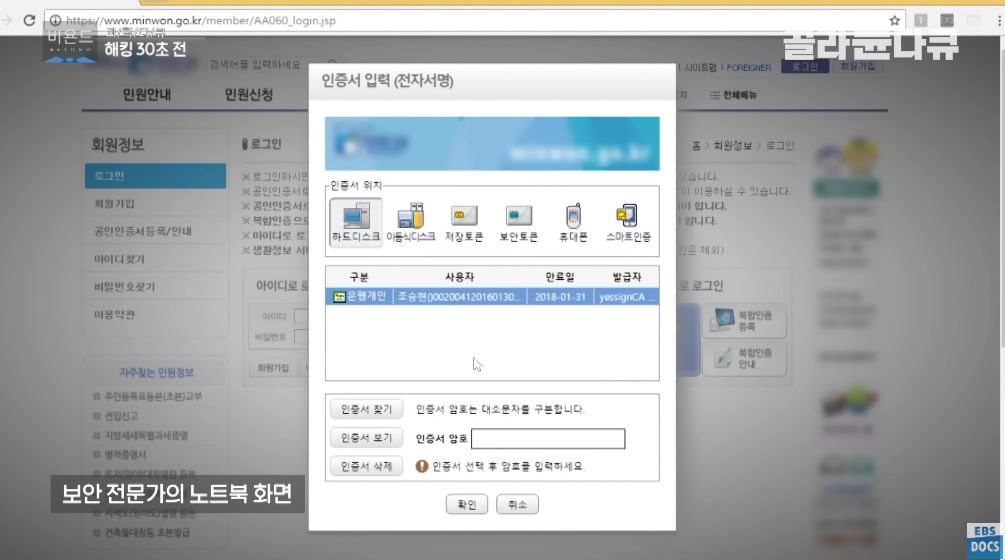Open the 민원신청 menu in background page
The image size is (1005, 560).
[249, 94]
